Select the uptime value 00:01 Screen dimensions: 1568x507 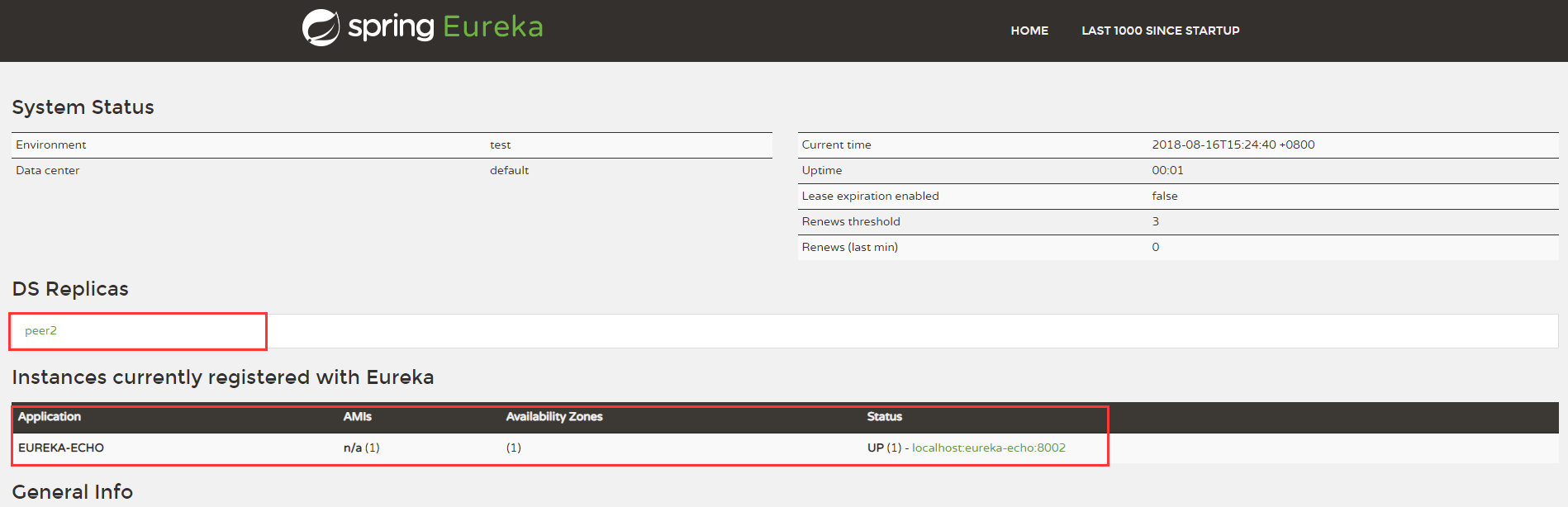pos(1168,170)
